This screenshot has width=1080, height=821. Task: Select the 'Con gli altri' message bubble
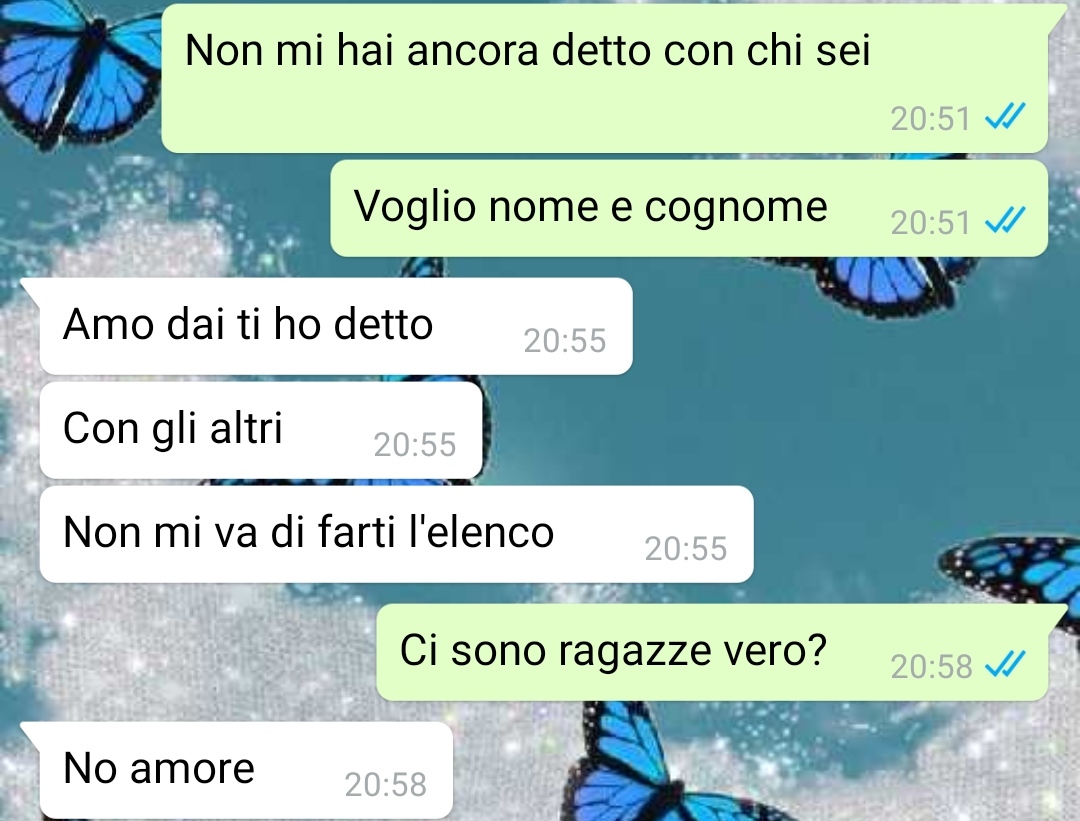(x=261, y=430)
